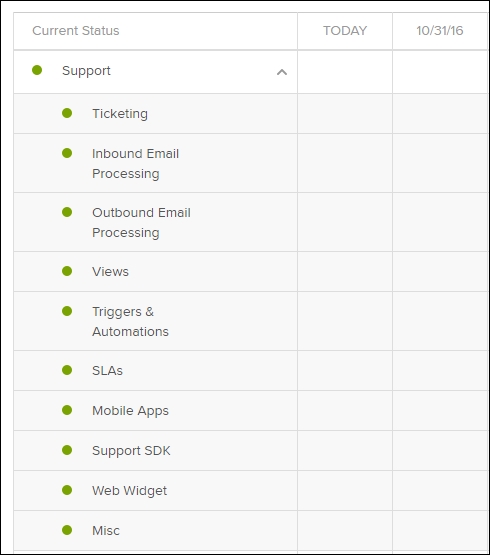Select the 10/31/16 column header

click(x=440, y=31)
